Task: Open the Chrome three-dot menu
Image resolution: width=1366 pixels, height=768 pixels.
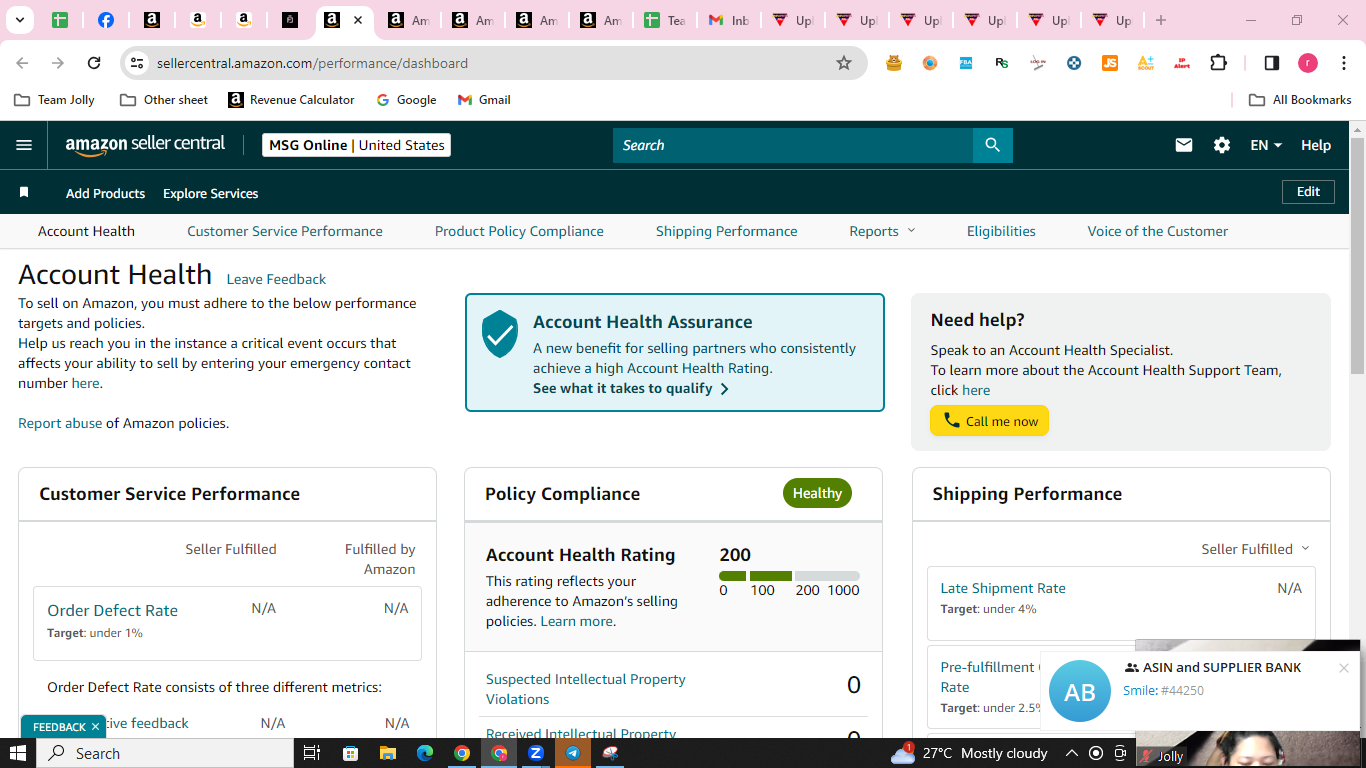Action: (x=1345, y=63)
